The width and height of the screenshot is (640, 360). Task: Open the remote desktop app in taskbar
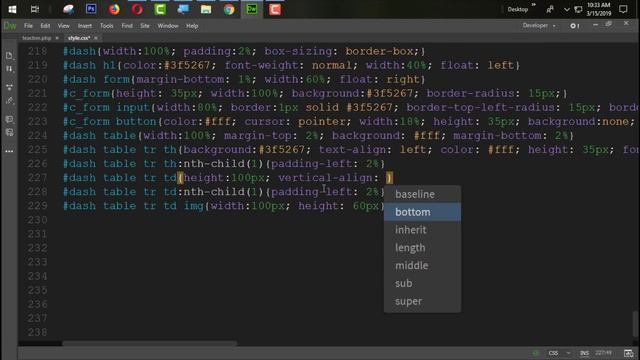[x=183, y=9]
